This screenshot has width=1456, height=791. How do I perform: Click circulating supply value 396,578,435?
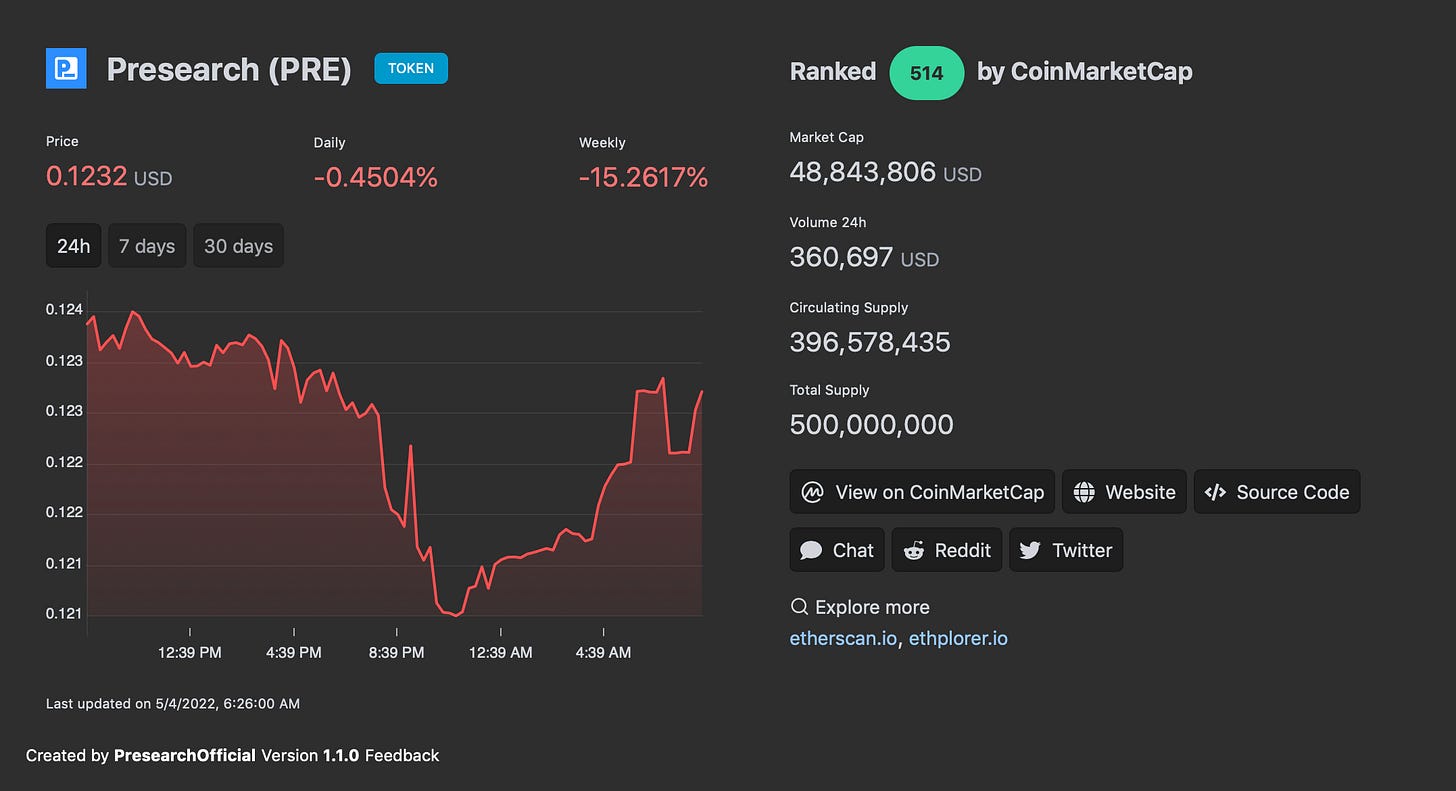[x=870, y=342]
